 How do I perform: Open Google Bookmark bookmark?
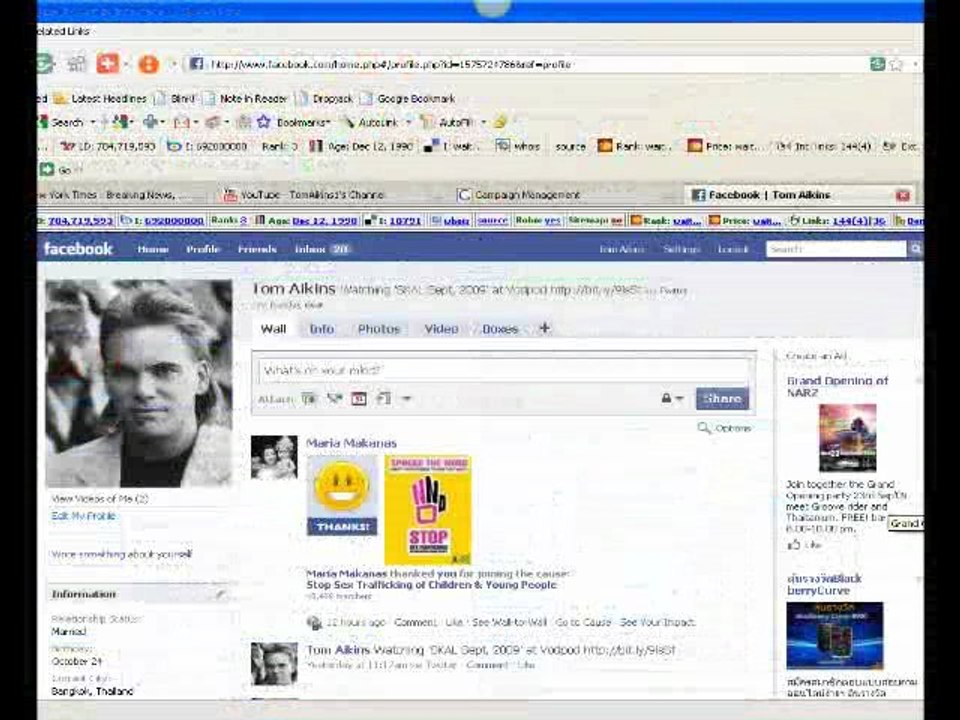point(408,99)
